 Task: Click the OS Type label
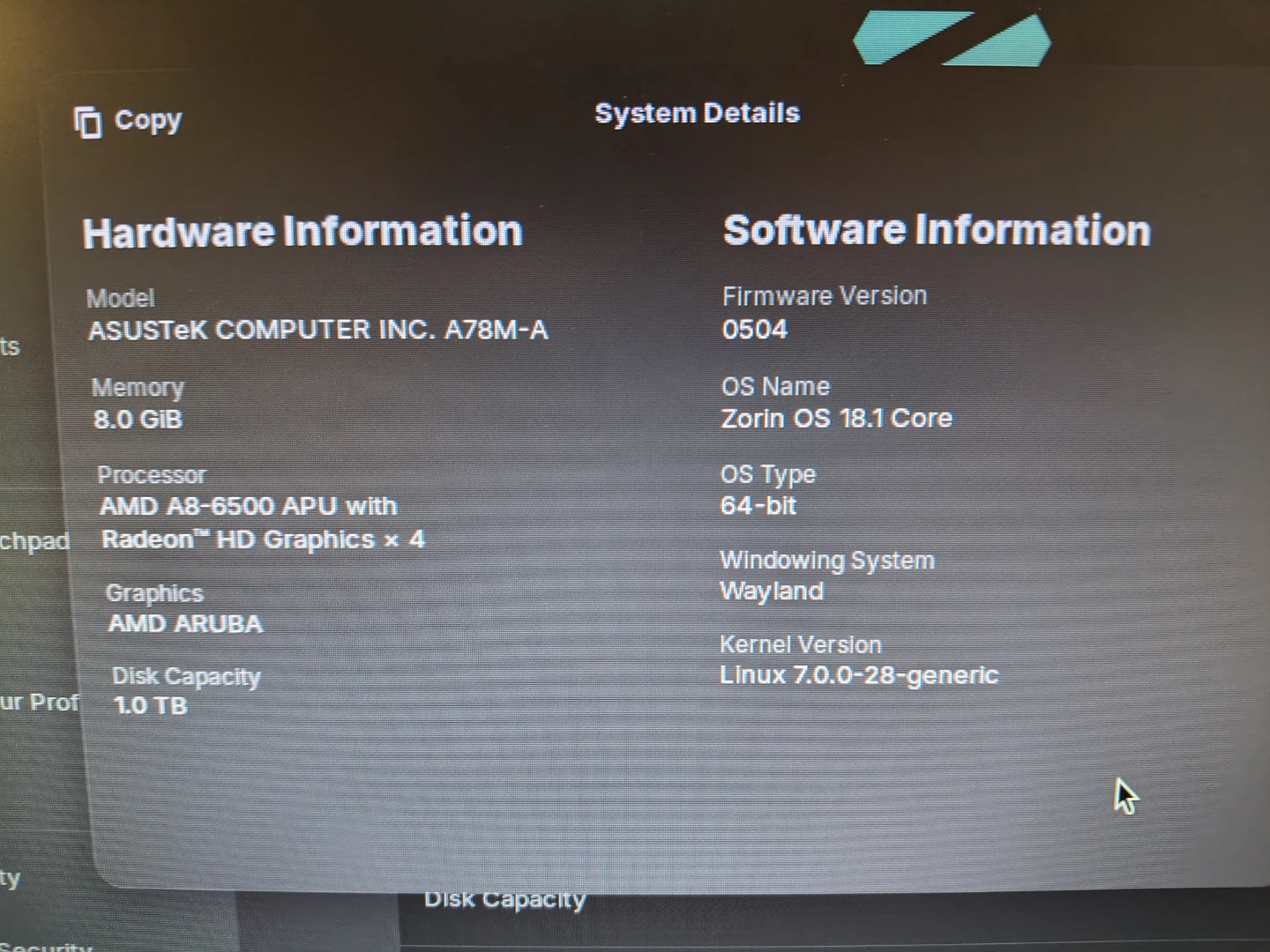[768, 474]
